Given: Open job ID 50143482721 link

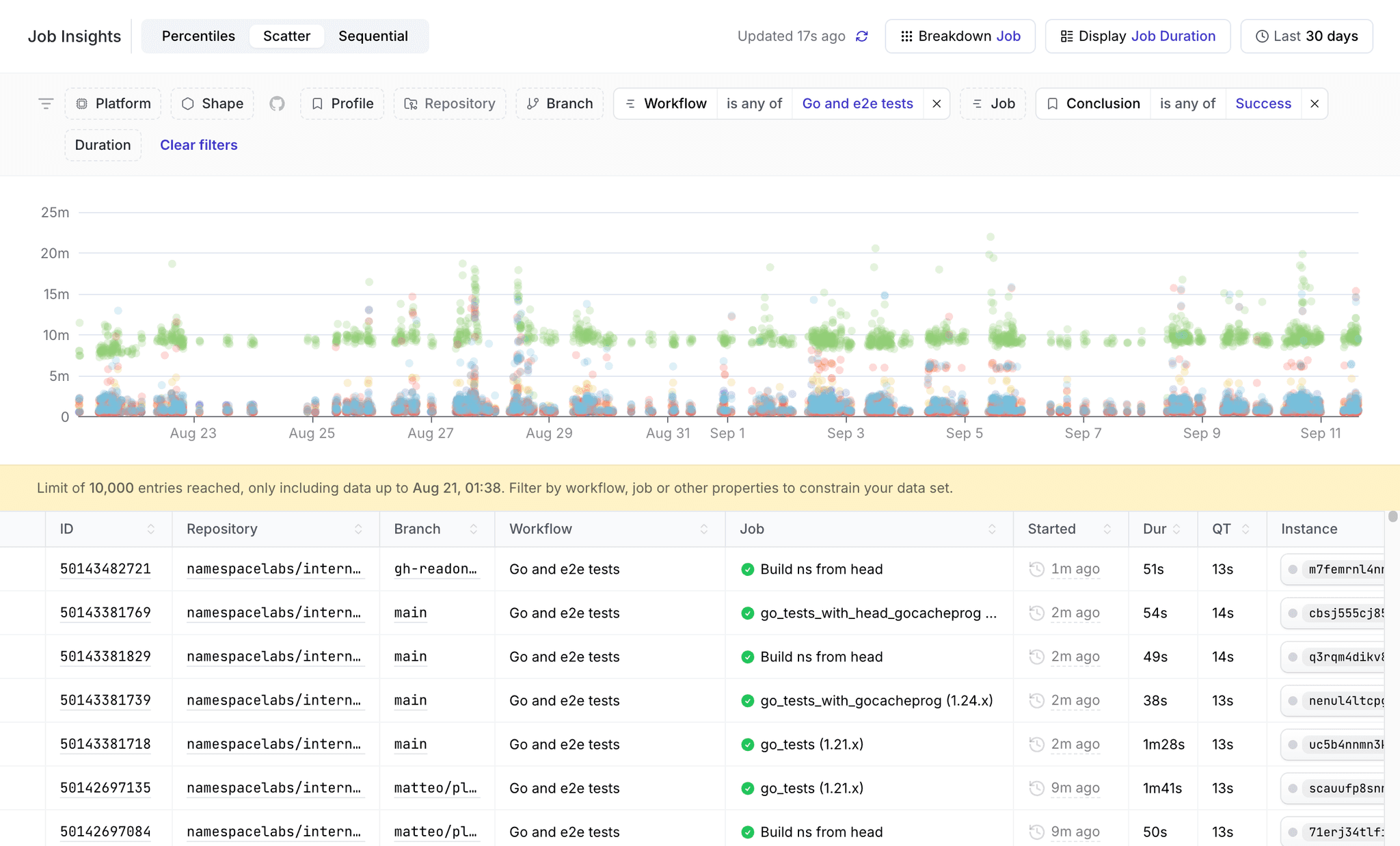Looking at the screenshot, I should pyautogui.click(x=105, y=569).
